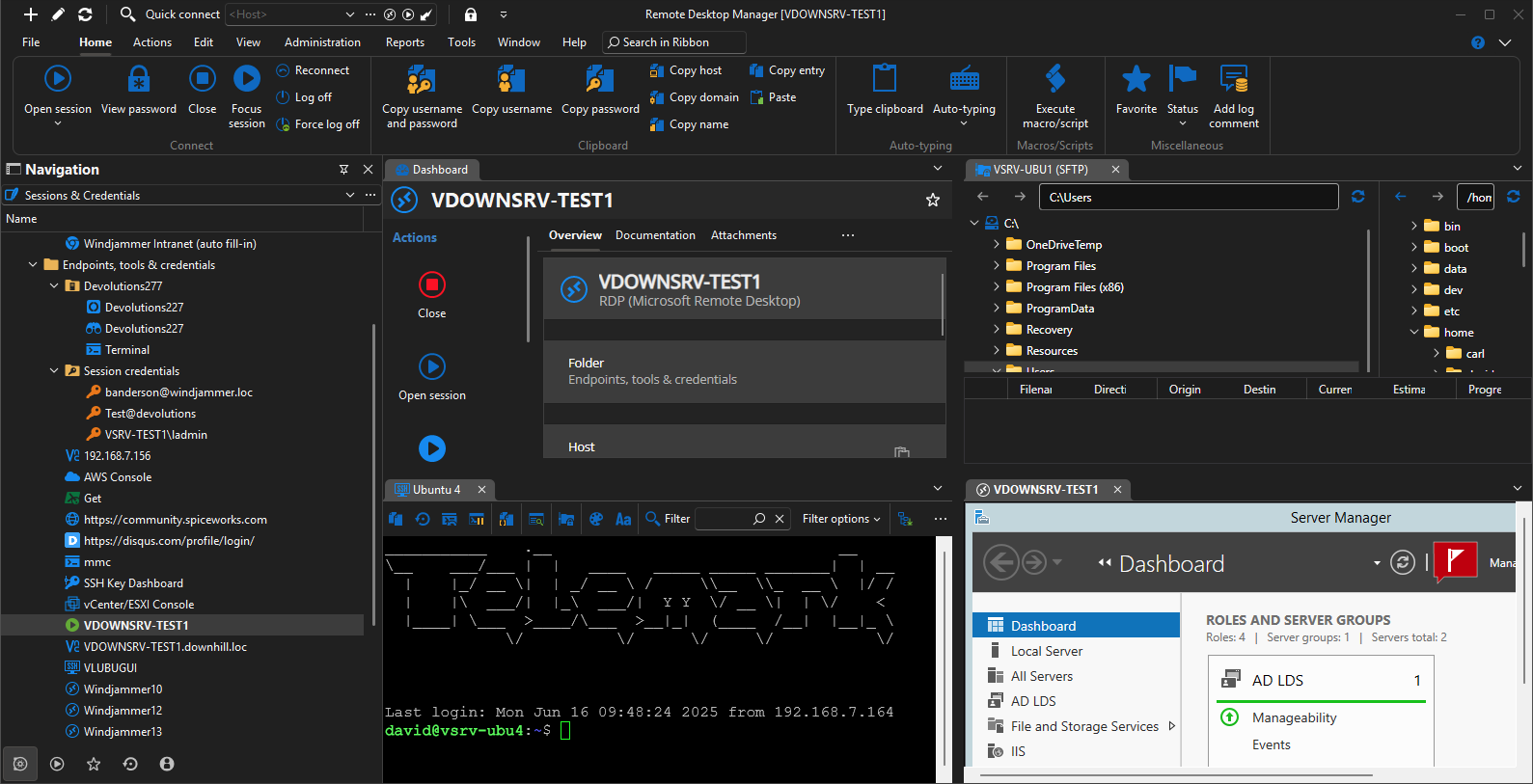Click the View password ribbon icon
This screenshot has height=784, width=1533.
(x=139, y=78)
